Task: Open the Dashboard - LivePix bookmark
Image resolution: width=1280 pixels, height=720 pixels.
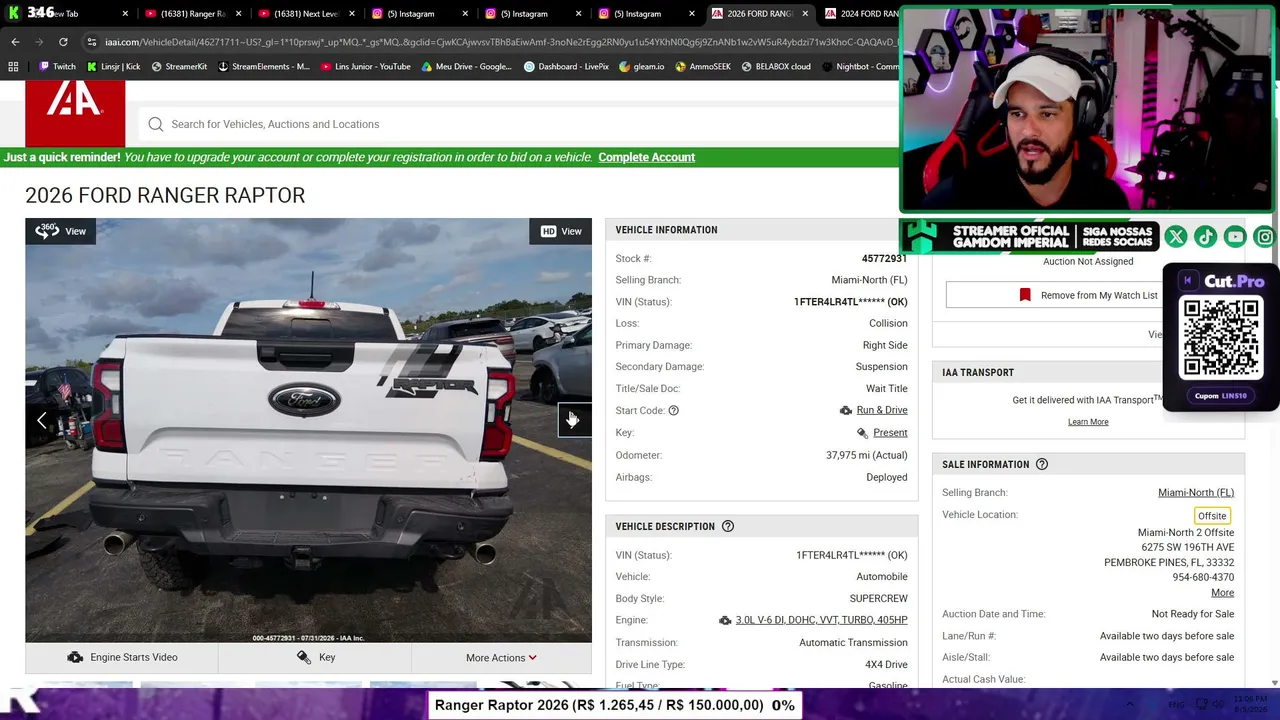Action: pyautogui.click(x=566, y=67)
